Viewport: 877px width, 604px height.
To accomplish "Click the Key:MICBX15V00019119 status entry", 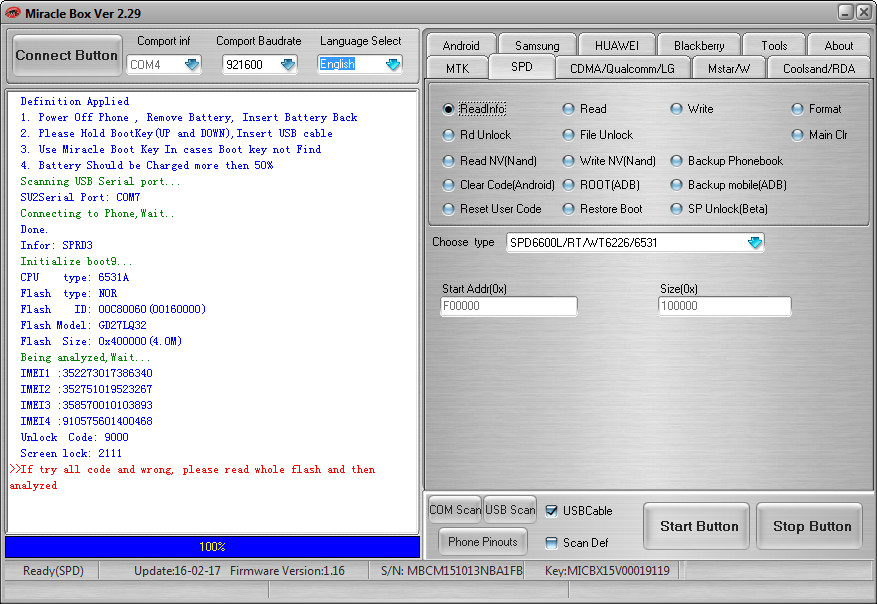I will point(607,570).
